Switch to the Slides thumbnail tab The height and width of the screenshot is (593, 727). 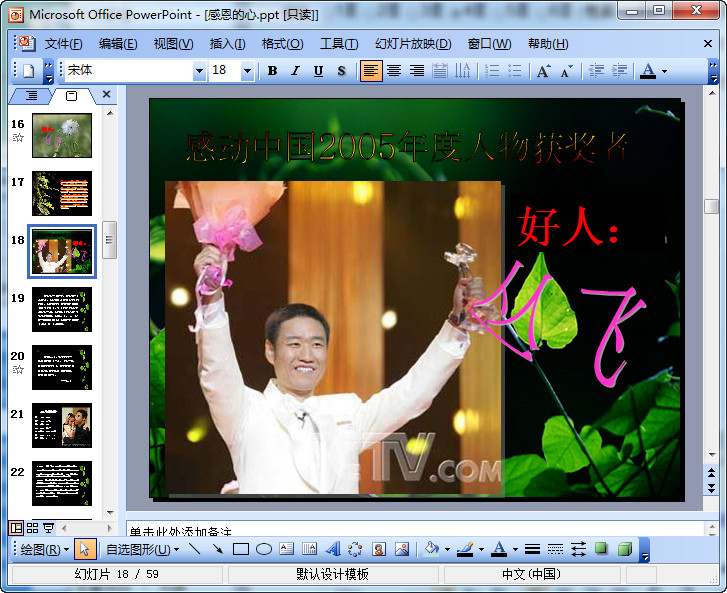coord(71,96)
